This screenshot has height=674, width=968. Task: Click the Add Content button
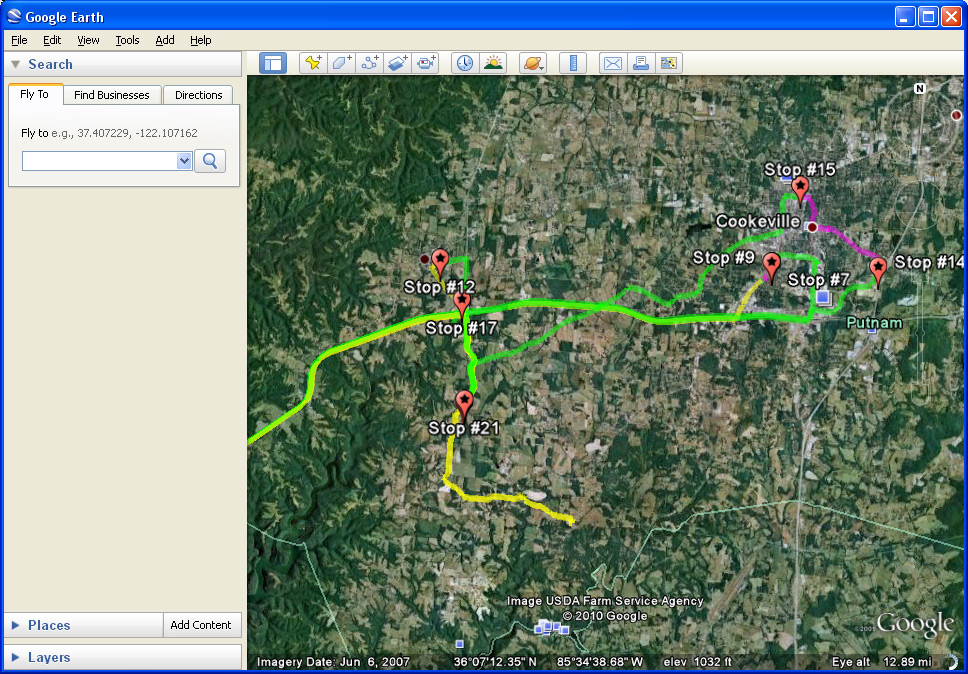point(201,625)
